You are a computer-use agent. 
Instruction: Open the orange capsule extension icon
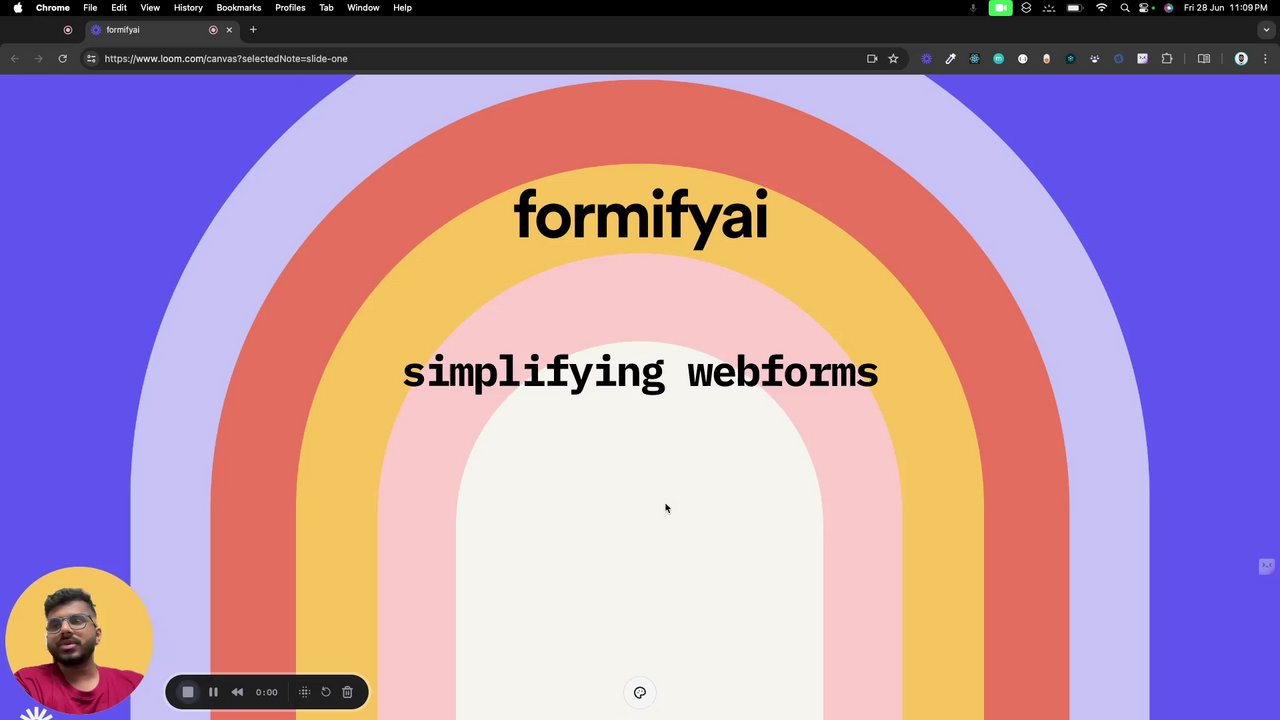pos(1046,59)
